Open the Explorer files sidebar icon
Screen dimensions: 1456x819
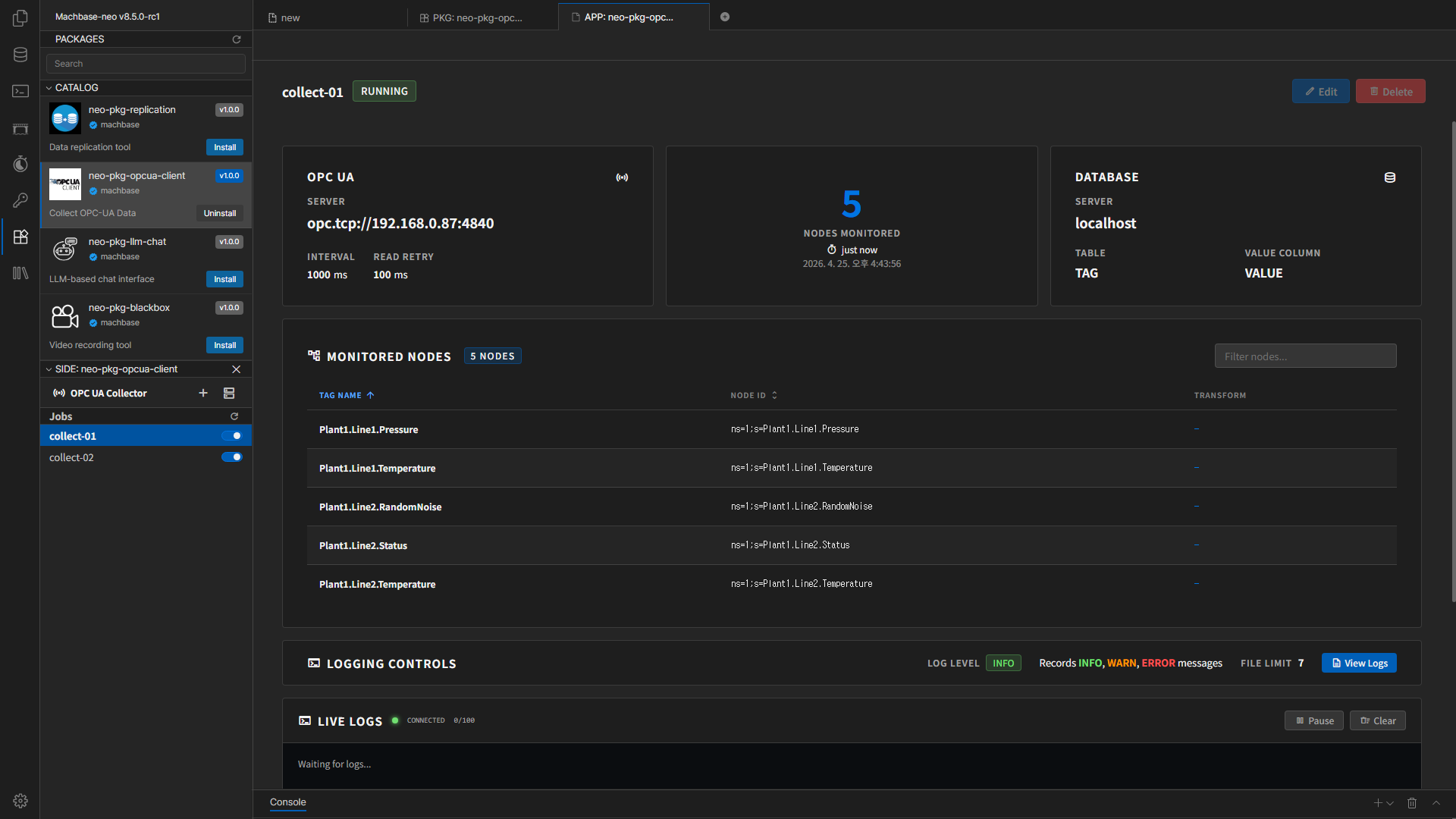point(20,18)
